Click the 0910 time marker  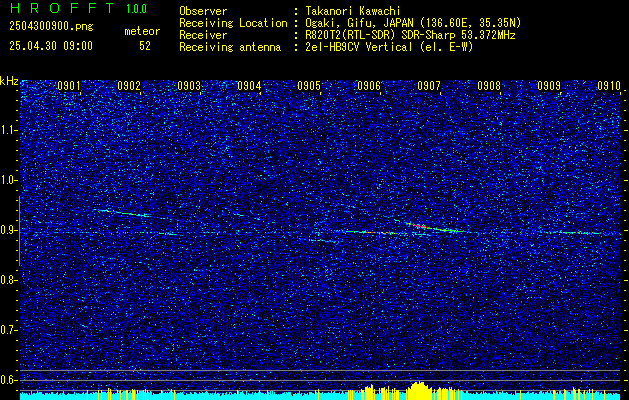(609, 86)
